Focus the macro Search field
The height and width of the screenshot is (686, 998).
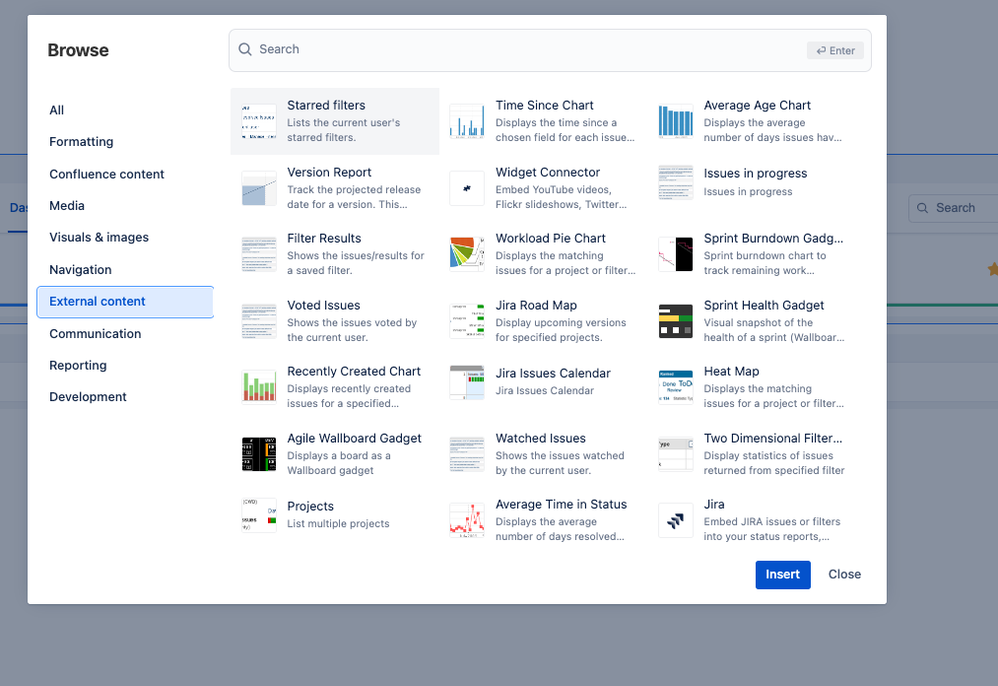[x=550, y=50]
